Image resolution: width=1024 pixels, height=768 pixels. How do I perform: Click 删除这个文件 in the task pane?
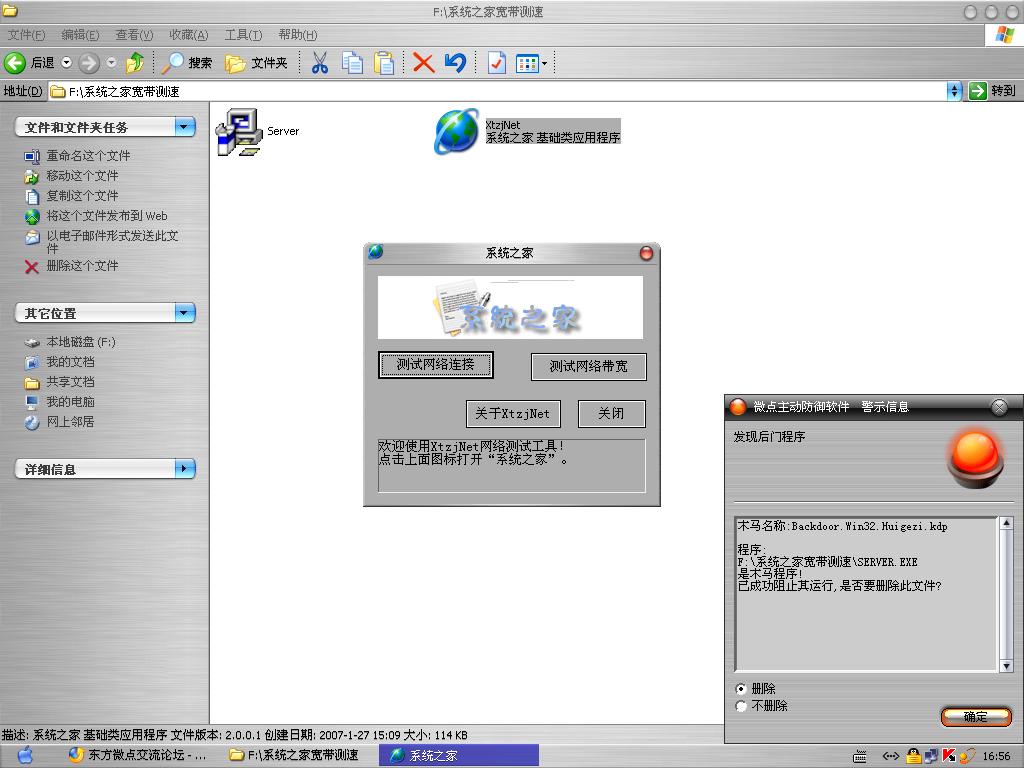pyautogui.click(x=82, y=266)
